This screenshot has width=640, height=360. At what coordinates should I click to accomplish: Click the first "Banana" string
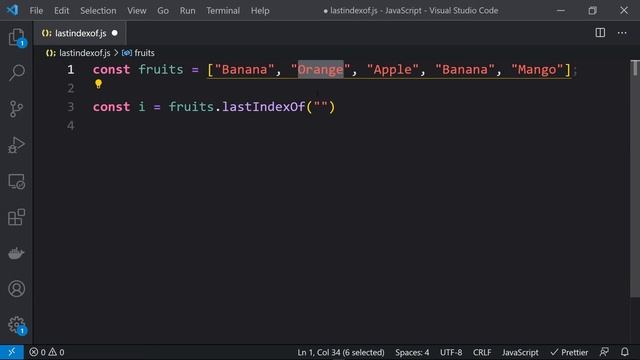(244, 69)
